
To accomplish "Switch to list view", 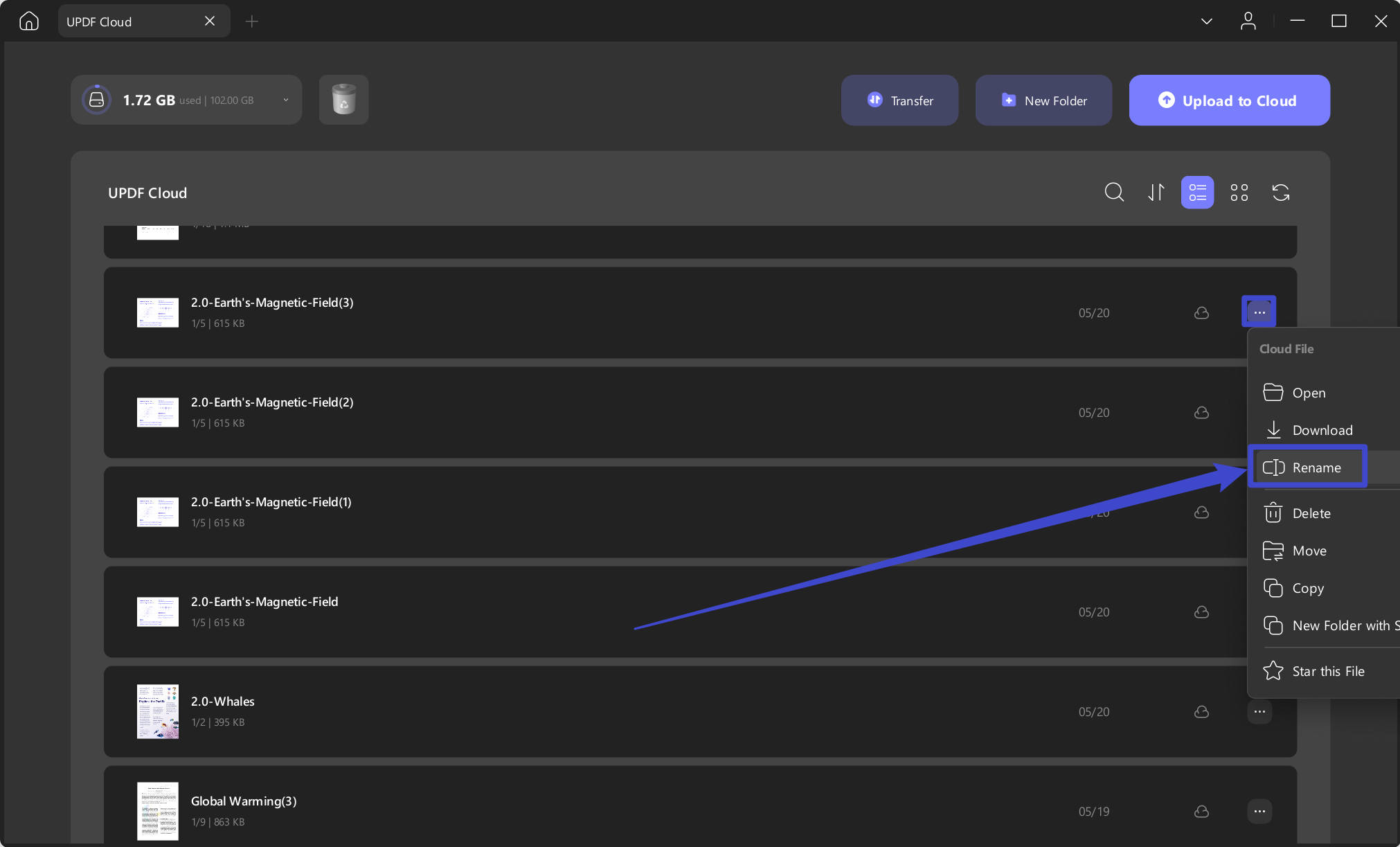I will 1197,193.
